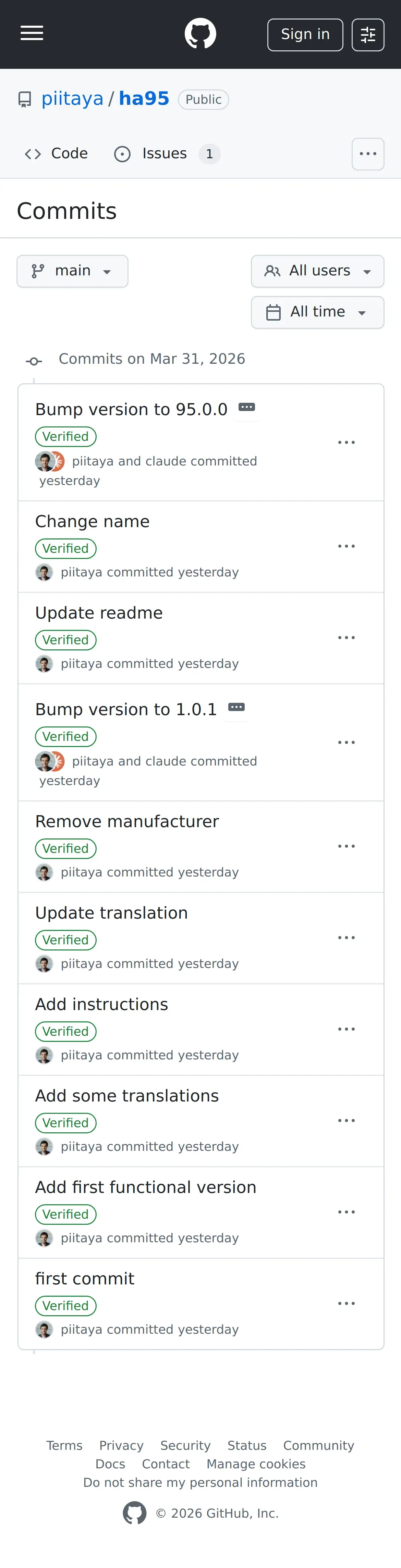Click Verified badge on Add instructions commit
This screenshot has height=1568, width=401.
(66, 1032)
